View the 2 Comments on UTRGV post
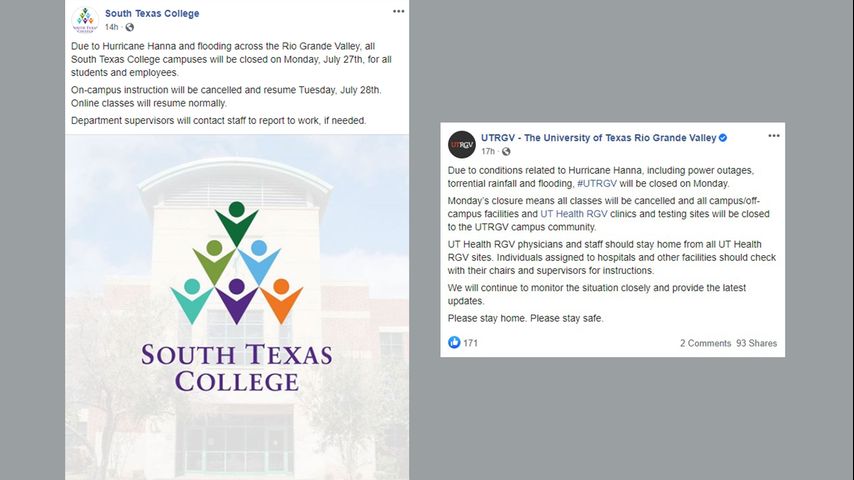The image size is (854, 480). [x=705, y=343]
